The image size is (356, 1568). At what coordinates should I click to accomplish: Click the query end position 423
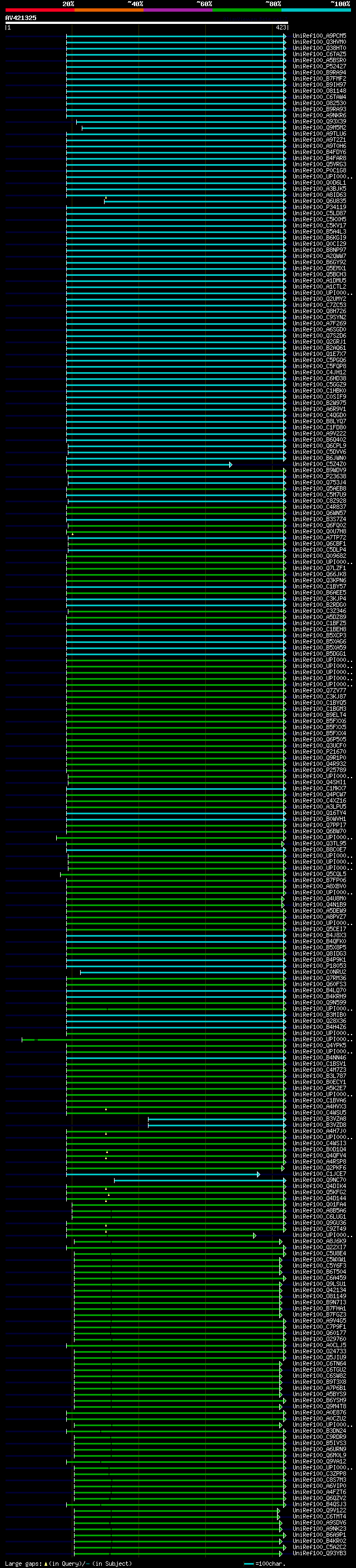280,27
